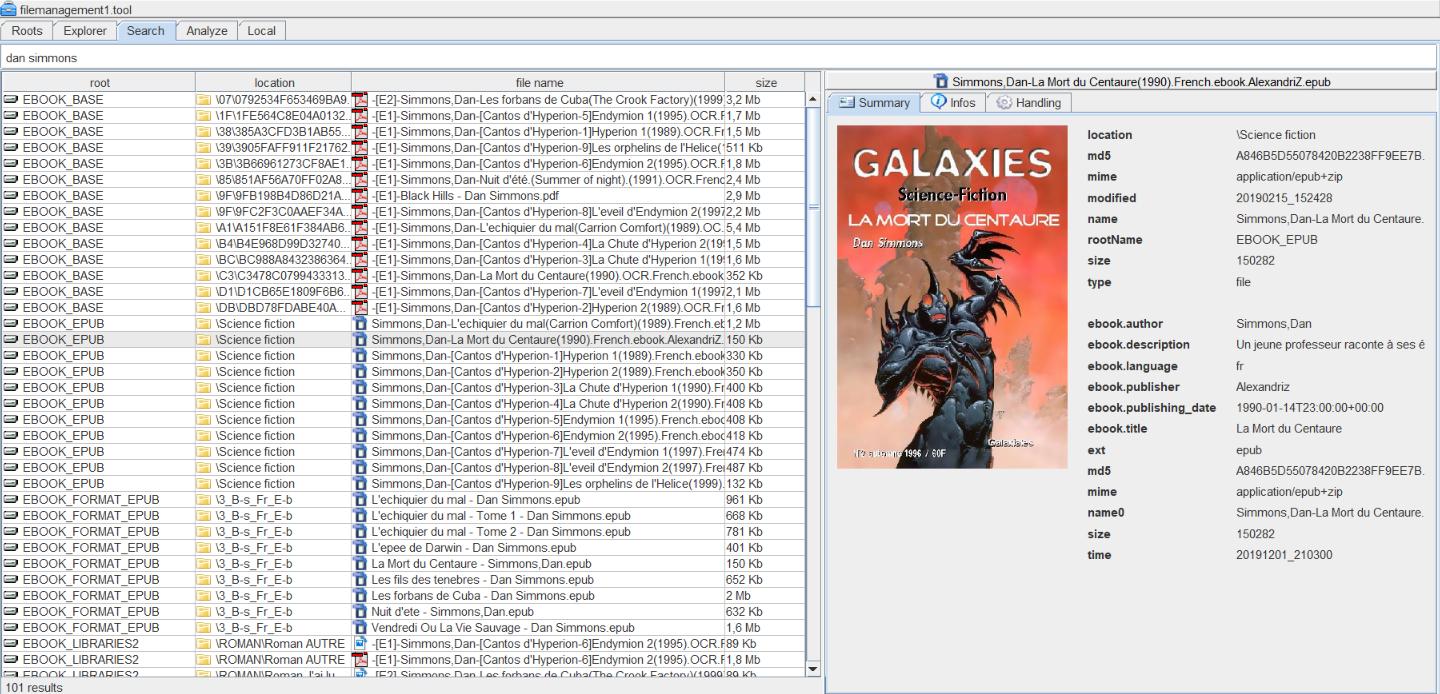Click the location value \Science fiction in details
1440x694 pixels.
pos(1276,135)
